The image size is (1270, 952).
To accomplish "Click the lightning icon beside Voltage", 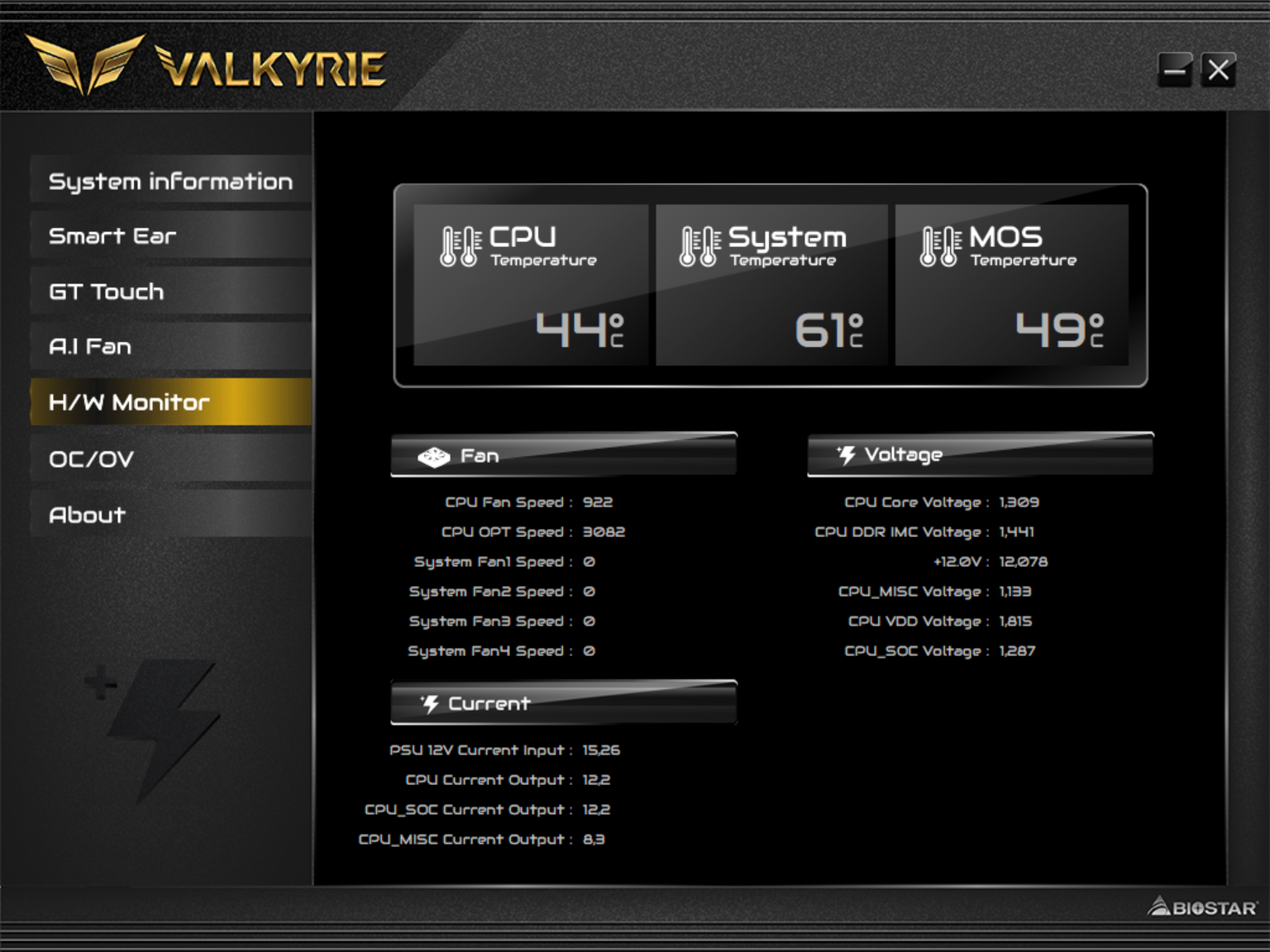I will pos(846,455).
